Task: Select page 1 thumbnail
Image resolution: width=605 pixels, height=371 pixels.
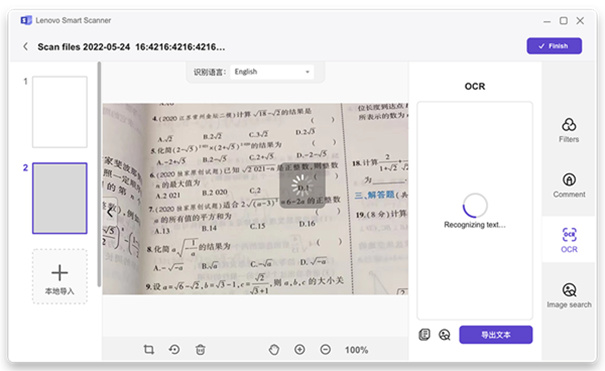Action: click(60, 112)
